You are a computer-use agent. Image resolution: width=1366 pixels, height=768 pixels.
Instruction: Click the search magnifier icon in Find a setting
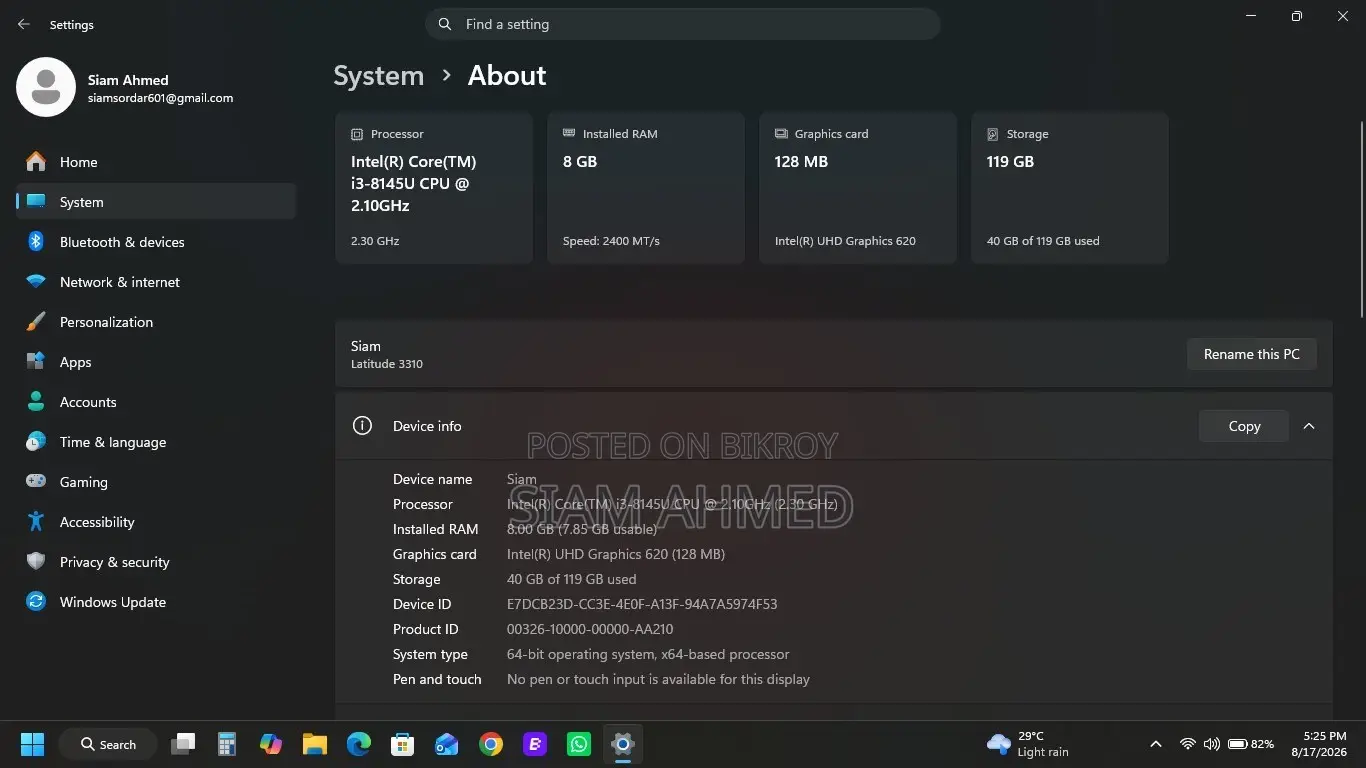[x=444, y=24]
